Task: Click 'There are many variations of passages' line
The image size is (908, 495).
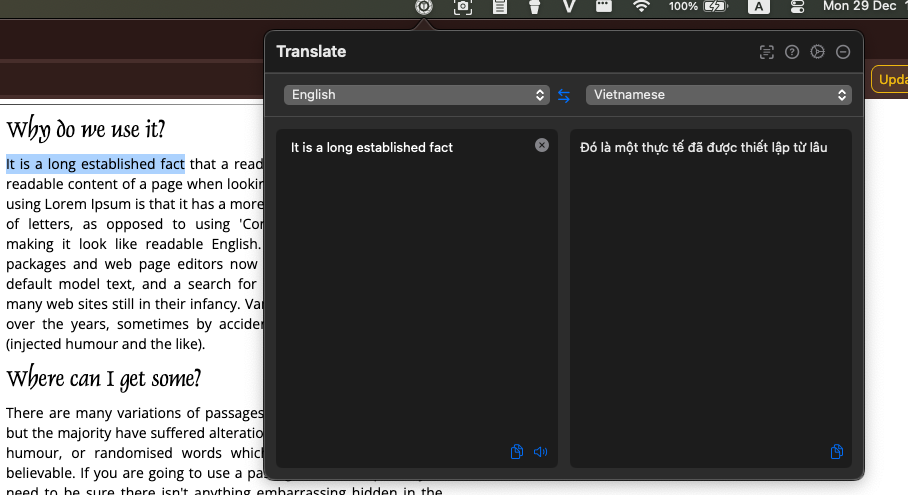Action: (x=135, y=413)
